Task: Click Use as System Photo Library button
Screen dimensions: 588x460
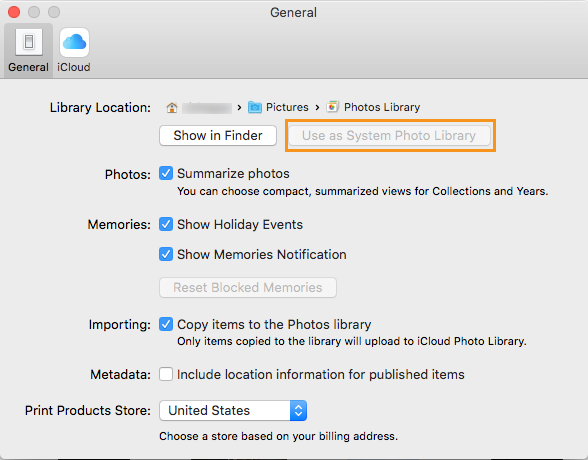Action: point(389,135)
